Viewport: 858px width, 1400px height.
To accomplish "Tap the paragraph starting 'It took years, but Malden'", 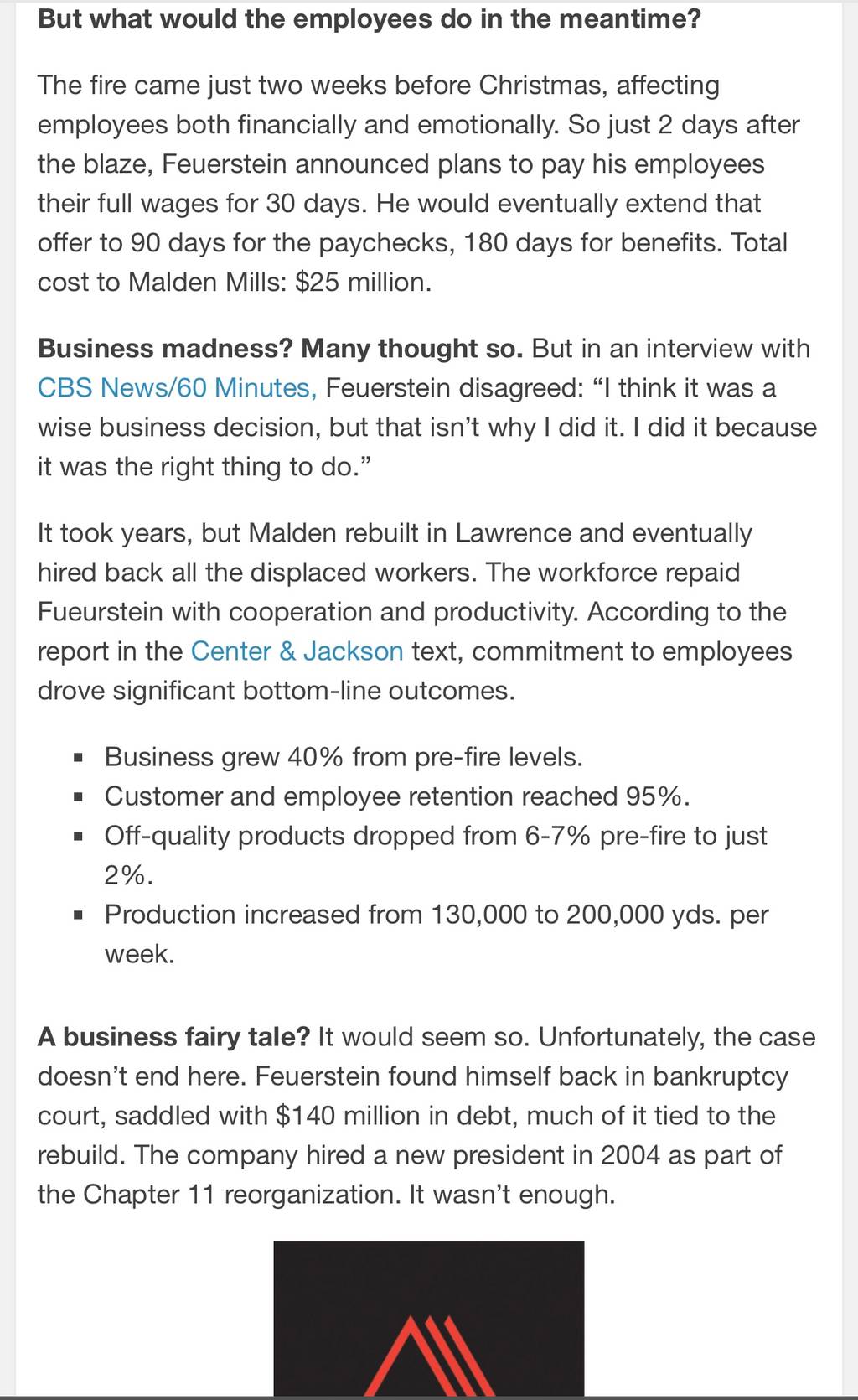I will tap(415, 612).
